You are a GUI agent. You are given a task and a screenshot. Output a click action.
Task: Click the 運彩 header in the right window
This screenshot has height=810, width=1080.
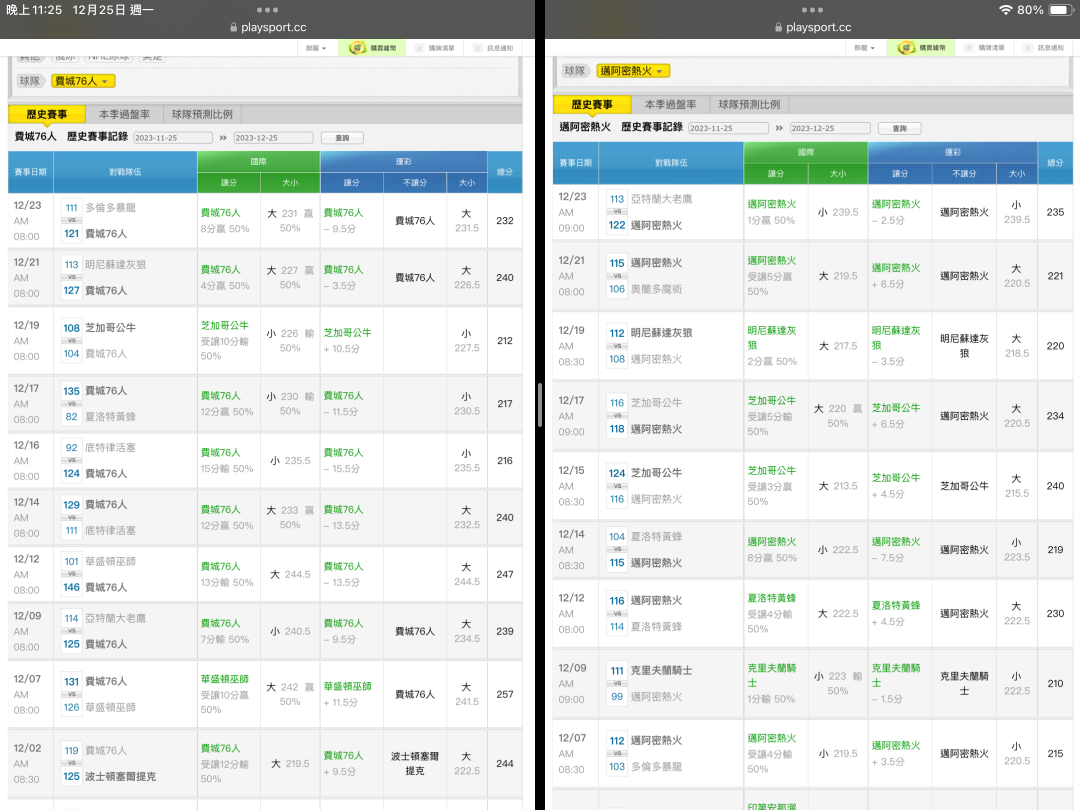pyautogui.click(x=953, y=152)
